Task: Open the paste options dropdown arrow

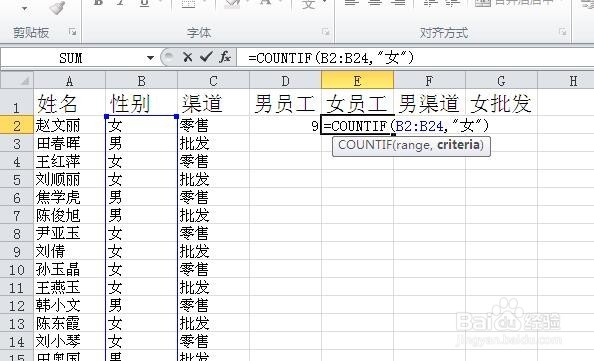Action: (x=25, y=8)
